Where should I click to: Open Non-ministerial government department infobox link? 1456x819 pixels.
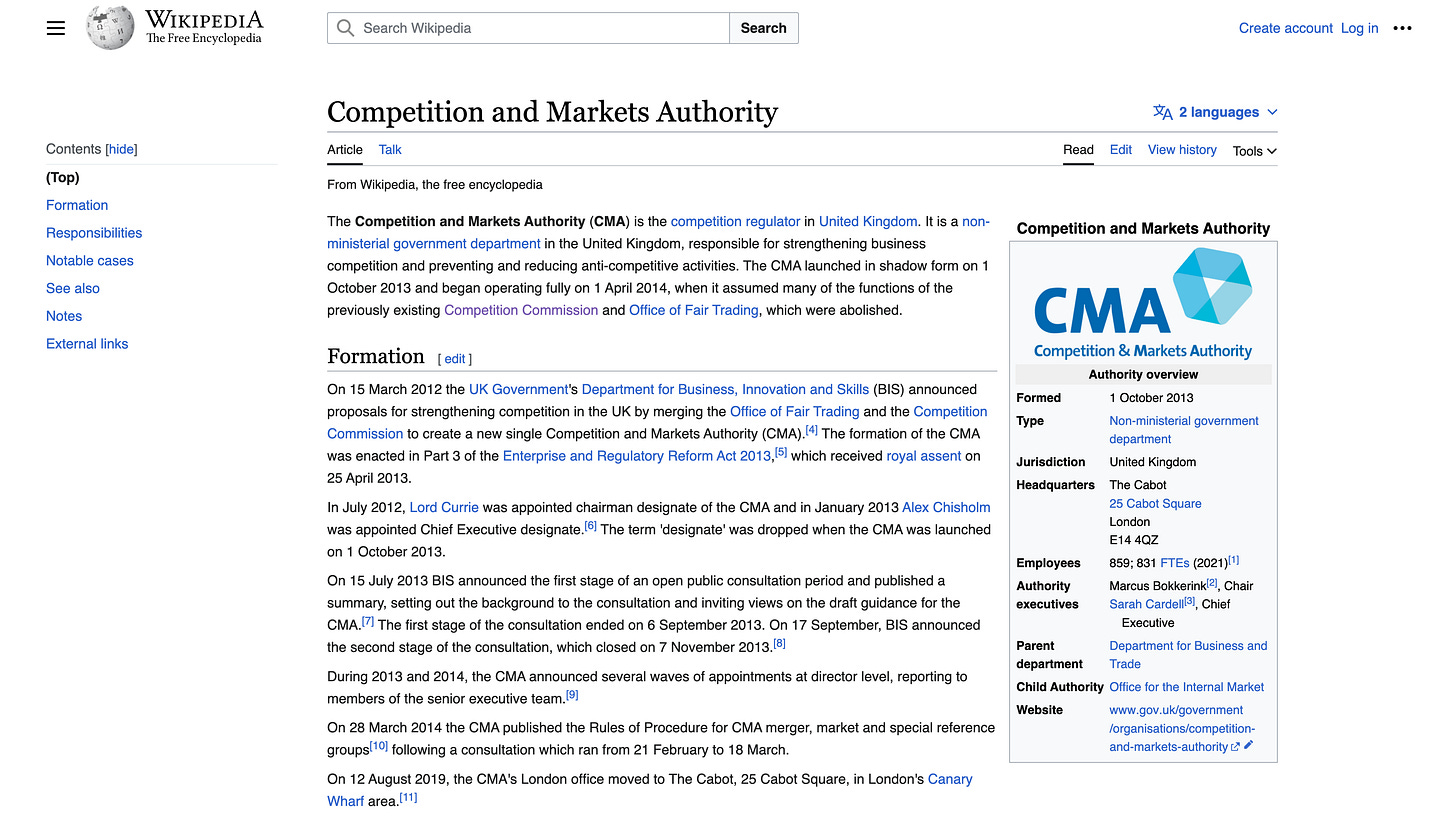(1184, 430)
